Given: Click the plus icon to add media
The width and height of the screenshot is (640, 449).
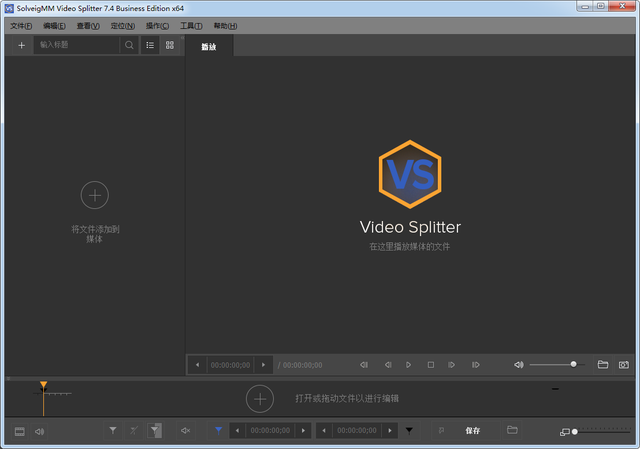Looking at the screenshot, I should (22, 45).
